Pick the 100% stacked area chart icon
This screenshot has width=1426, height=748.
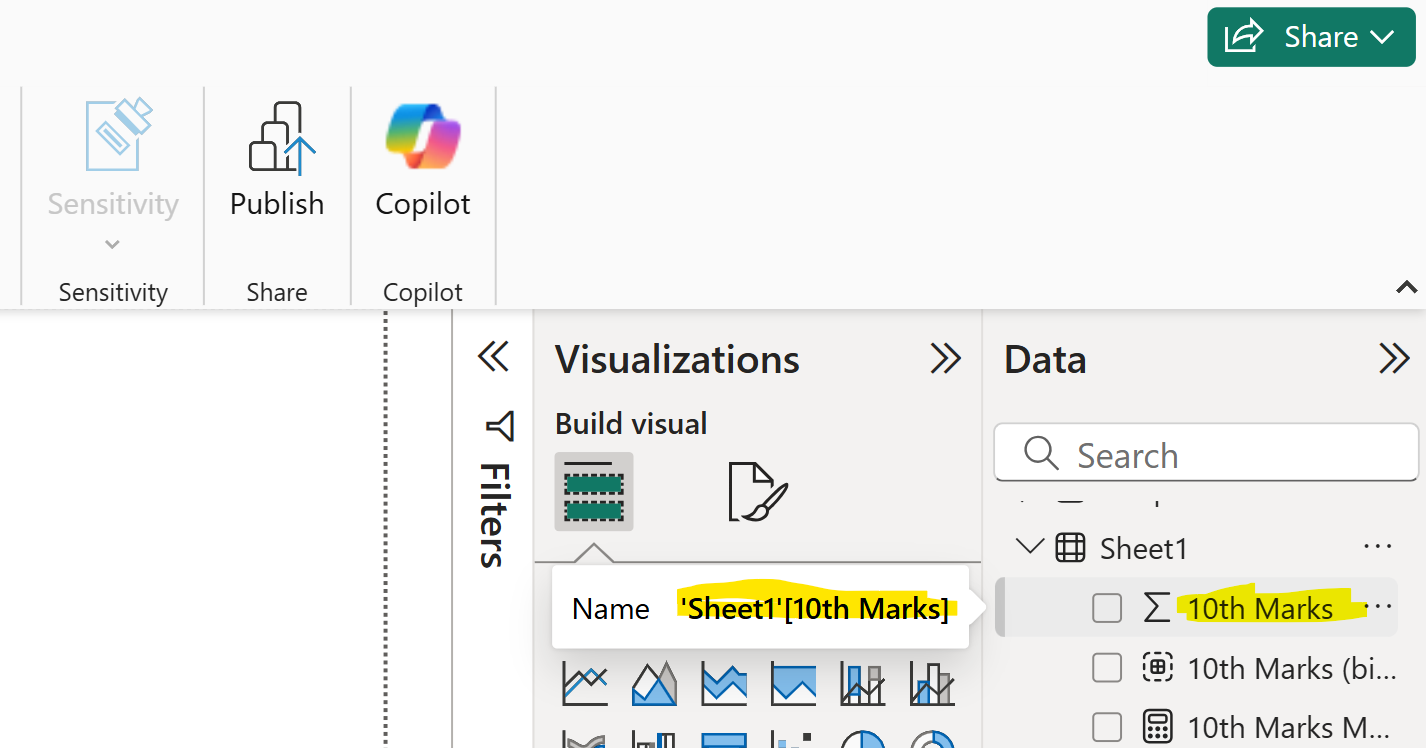[x=793, y=684]
